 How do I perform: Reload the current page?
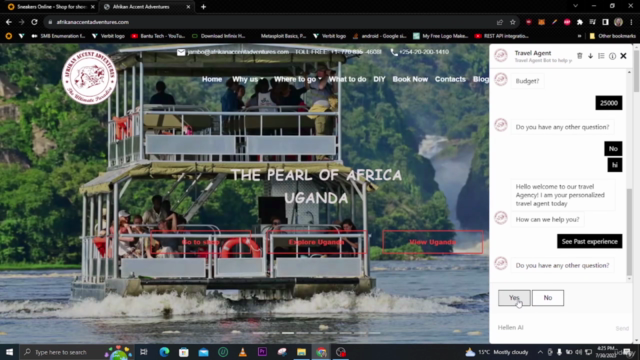[34, 22]
